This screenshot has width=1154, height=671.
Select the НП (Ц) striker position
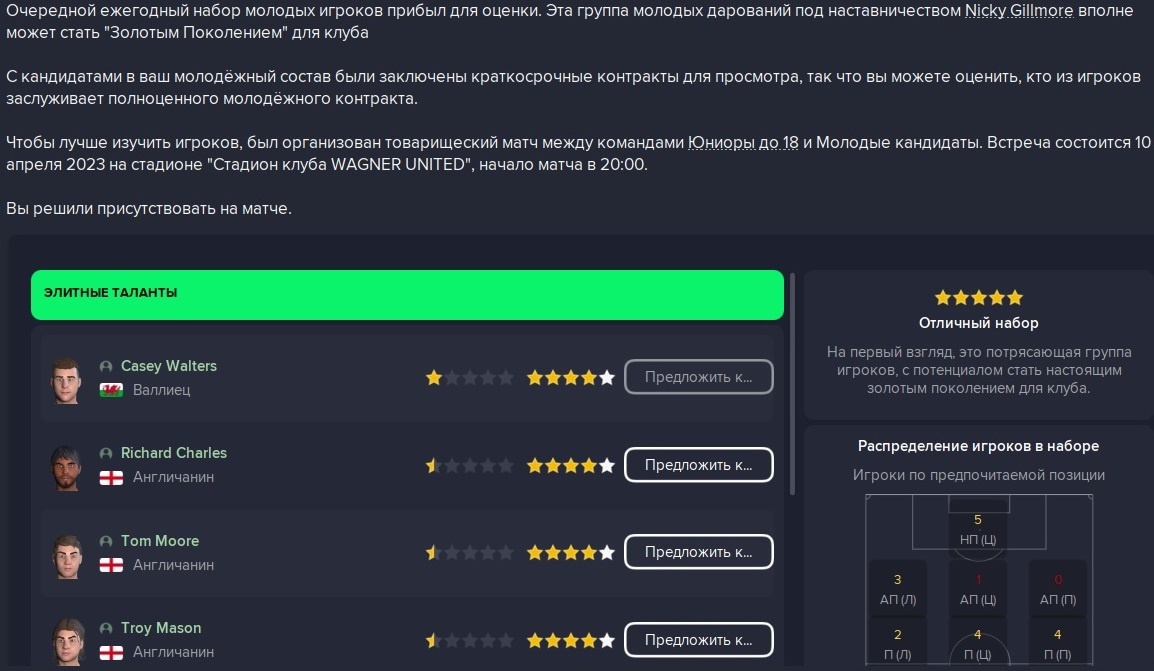click(x=978, y=530)
